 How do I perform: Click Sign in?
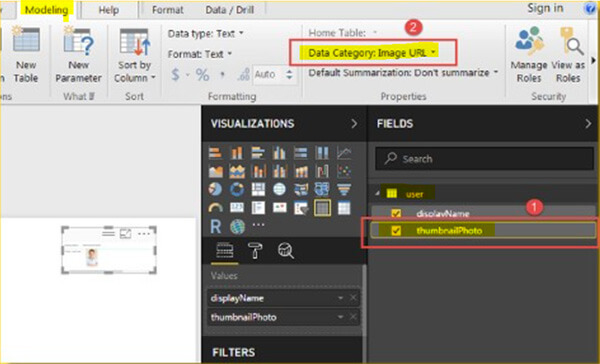point(545,8)
